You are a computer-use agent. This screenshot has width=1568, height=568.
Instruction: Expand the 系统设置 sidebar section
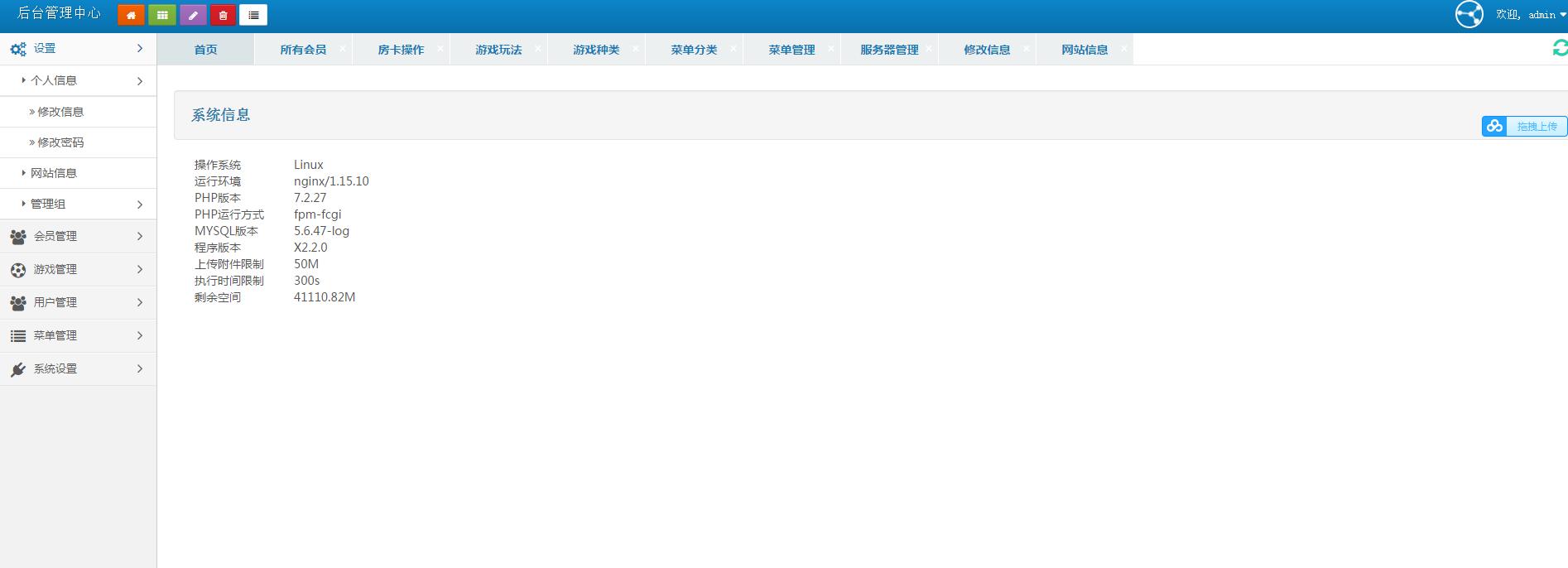(x=78, y=368)
